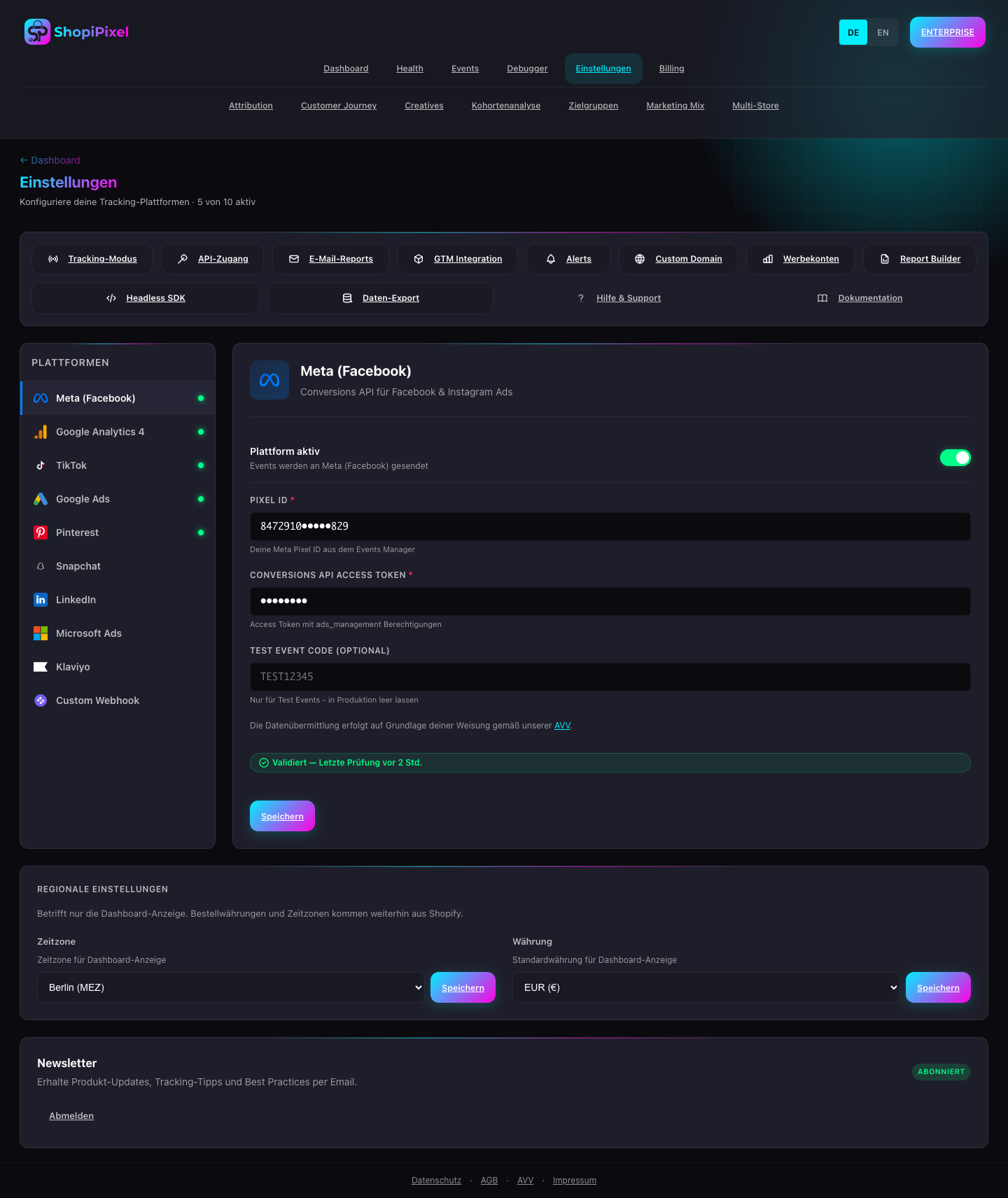Go to the Debugger tab
The width and height of the screenshot is (1008, 1198).
[527, 69]
